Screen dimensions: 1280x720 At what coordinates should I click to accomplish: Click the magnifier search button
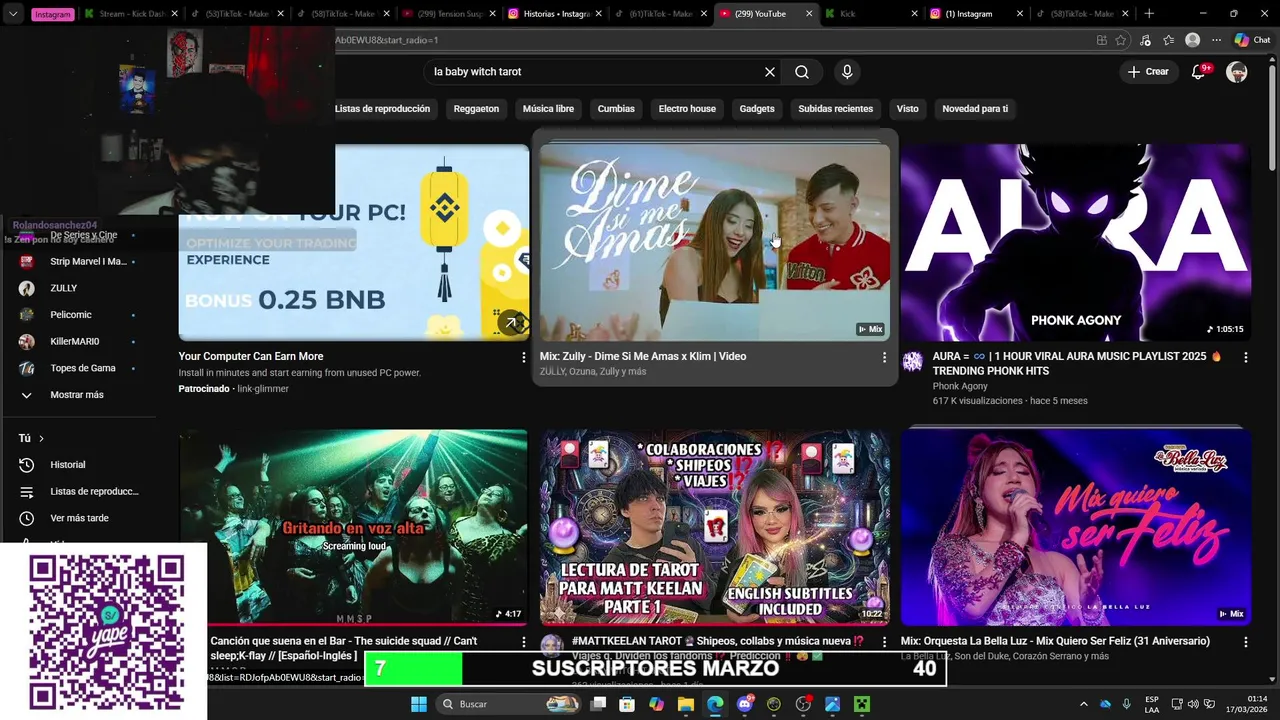coord(802,72)
